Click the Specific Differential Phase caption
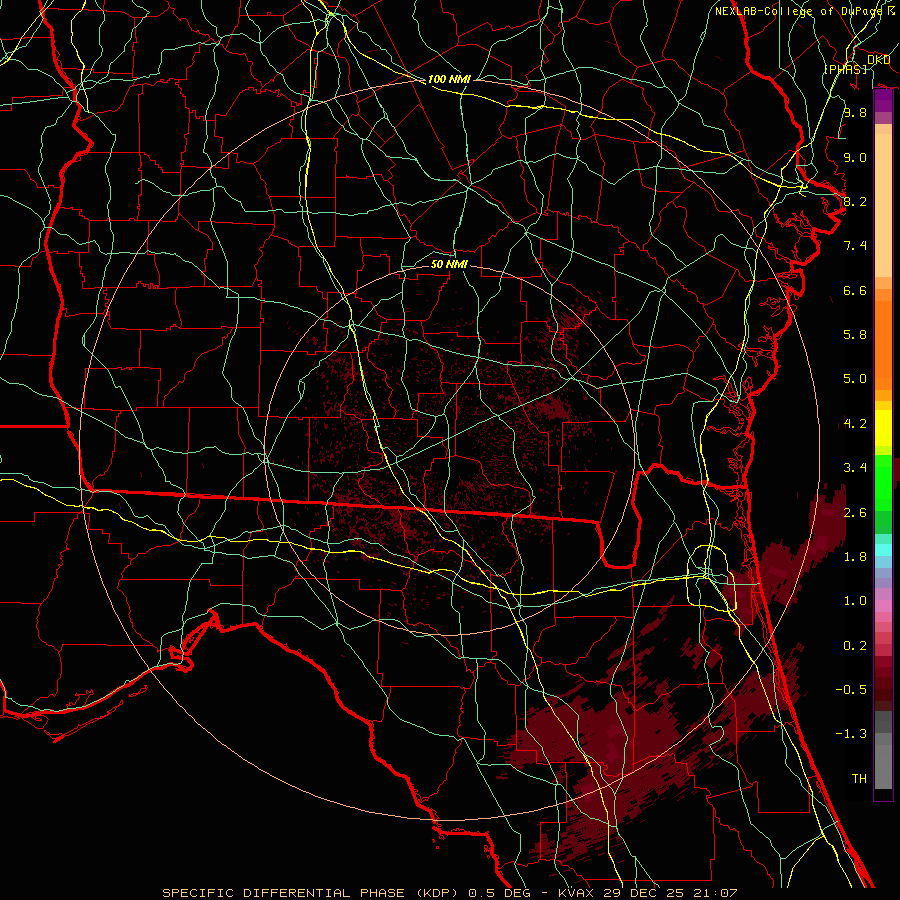 [x=449, y=893]
